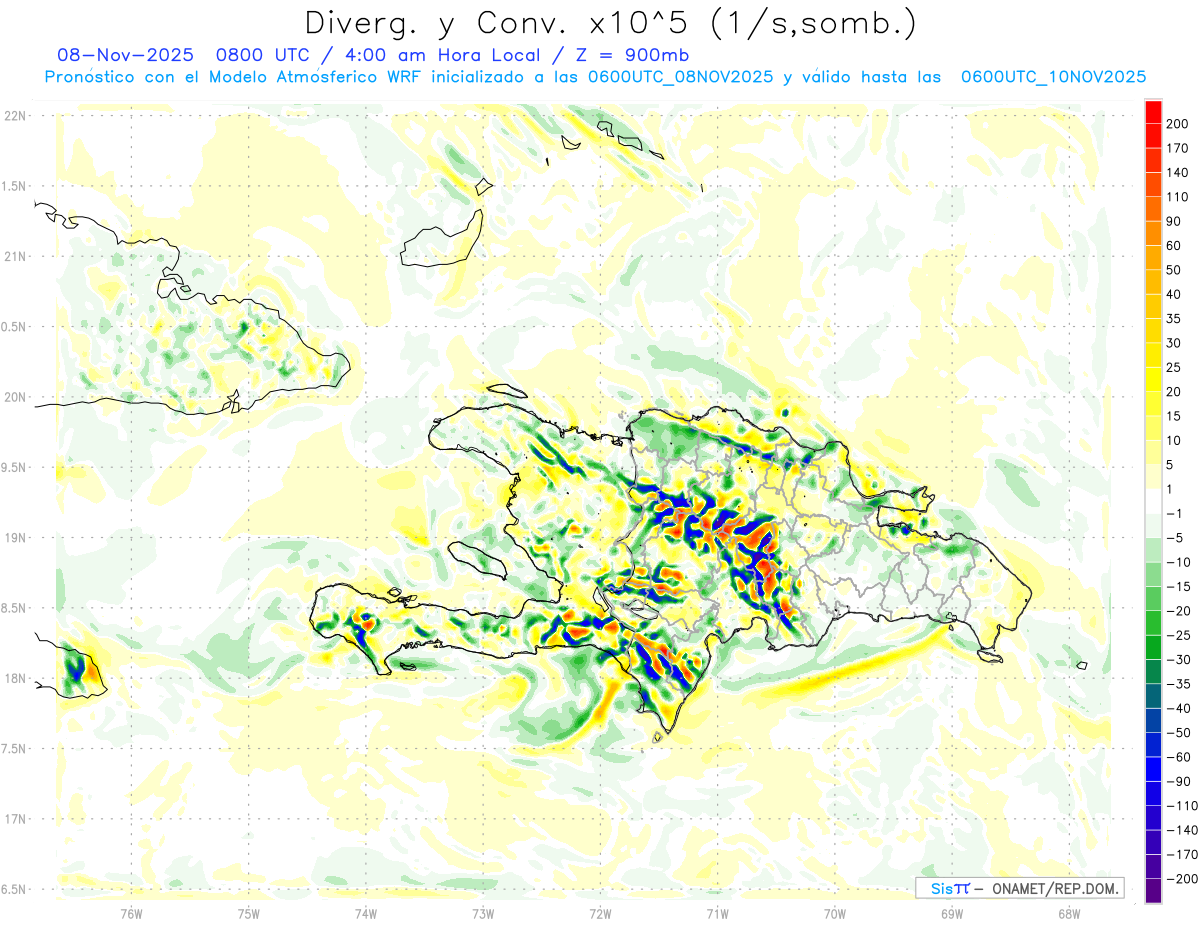Click the colorbar value 200

pos(1178,124)
